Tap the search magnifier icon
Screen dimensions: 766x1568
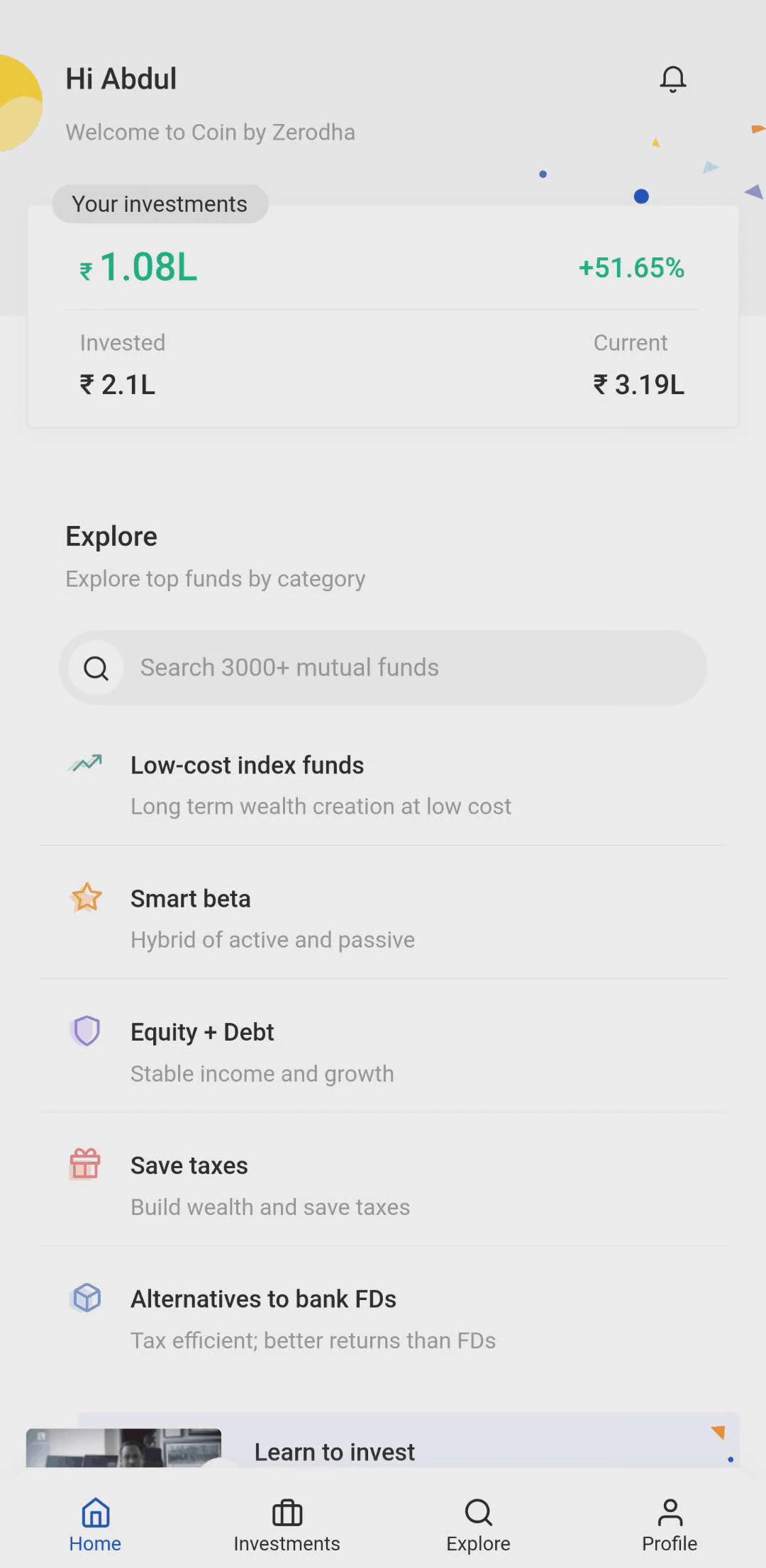pos(96,668)
